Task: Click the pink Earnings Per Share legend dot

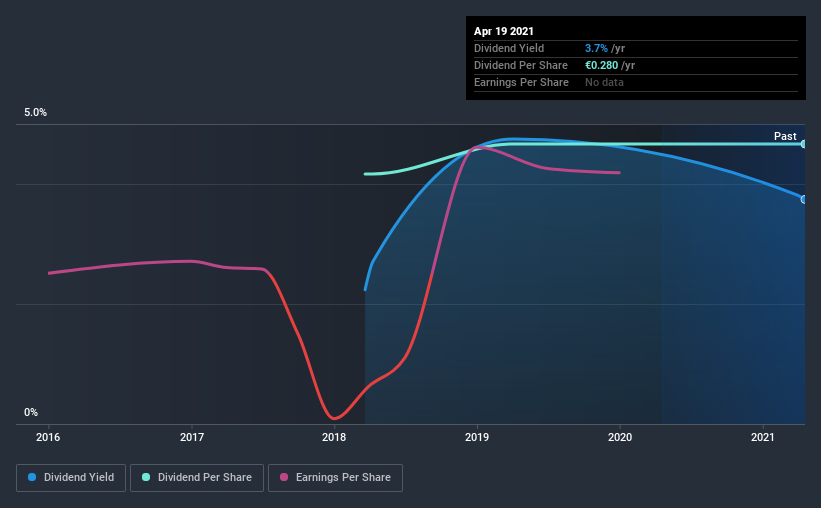Action: [x=284, y=477]
